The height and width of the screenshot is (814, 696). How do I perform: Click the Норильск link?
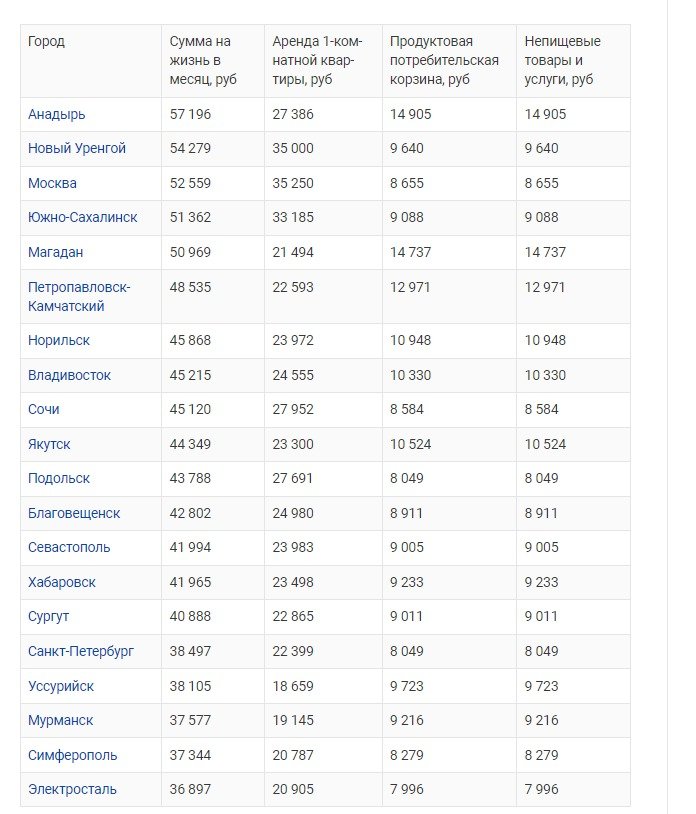point(59,340)
